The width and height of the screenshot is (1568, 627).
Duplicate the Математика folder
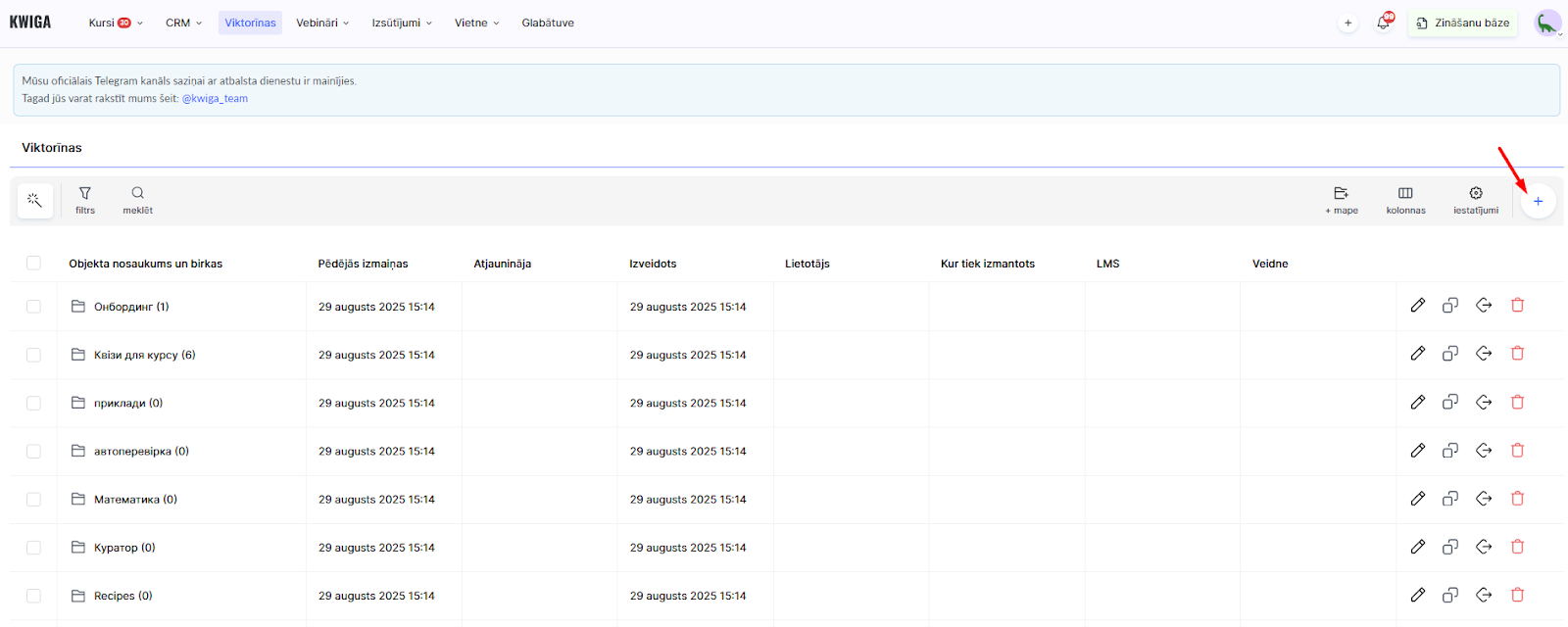point(1450,499)
